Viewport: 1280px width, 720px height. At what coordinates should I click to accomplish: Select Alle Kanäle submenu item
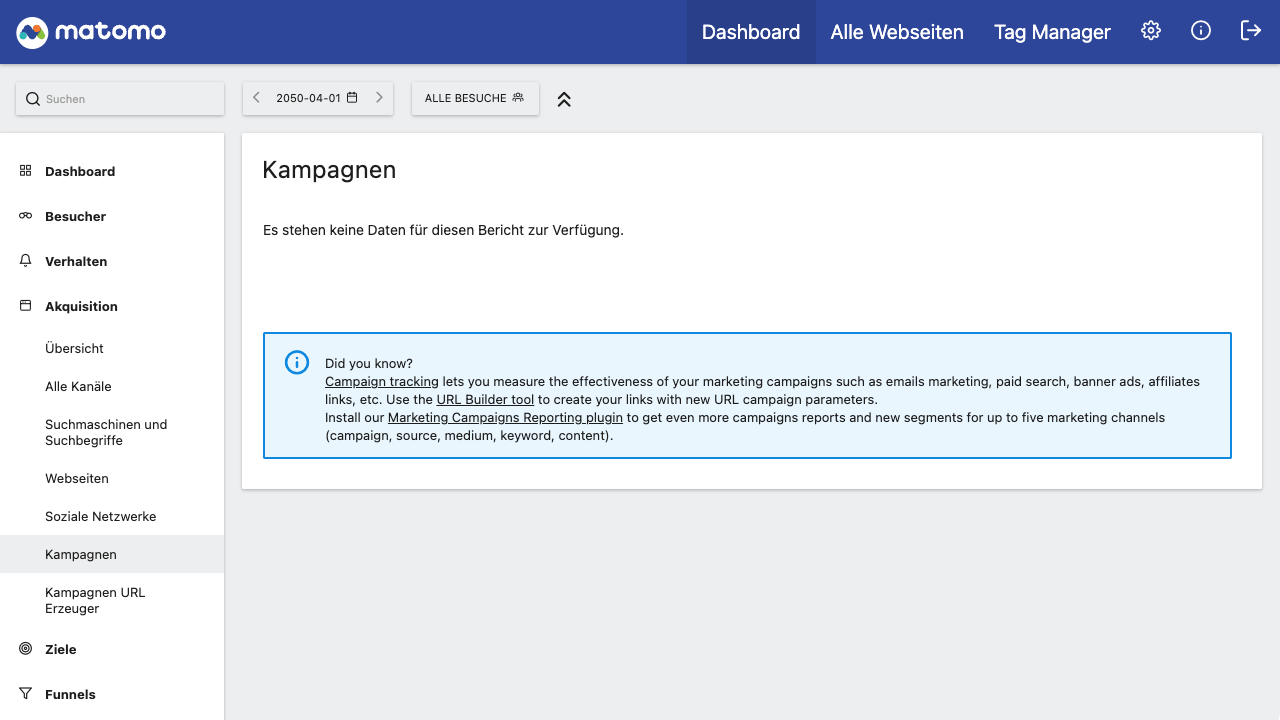pyautogui.click(x=112, y=386)
